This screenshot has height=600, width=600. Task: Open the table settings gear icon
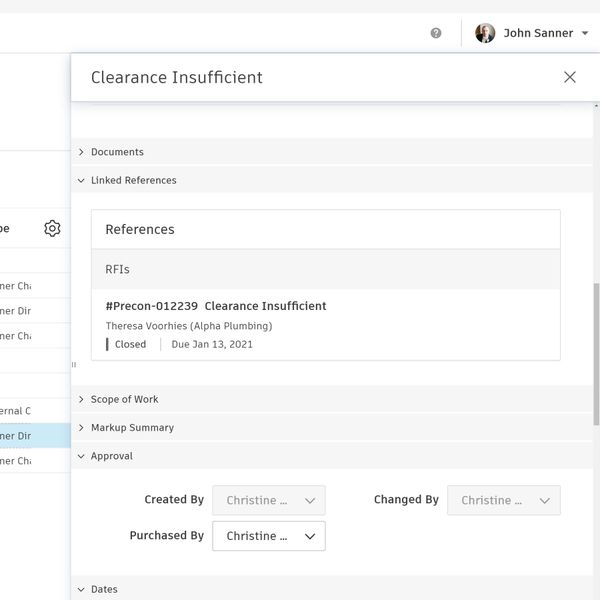coord(52,229)
